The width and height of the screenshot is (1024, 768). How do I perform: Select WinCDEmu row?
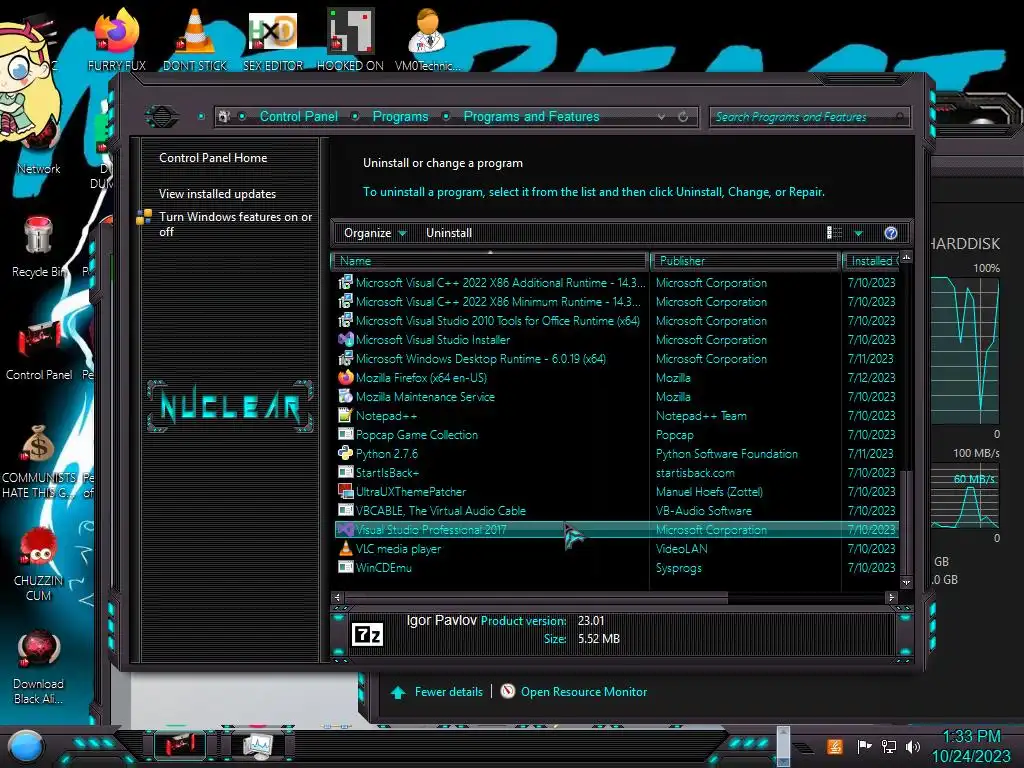coord(616,568)
